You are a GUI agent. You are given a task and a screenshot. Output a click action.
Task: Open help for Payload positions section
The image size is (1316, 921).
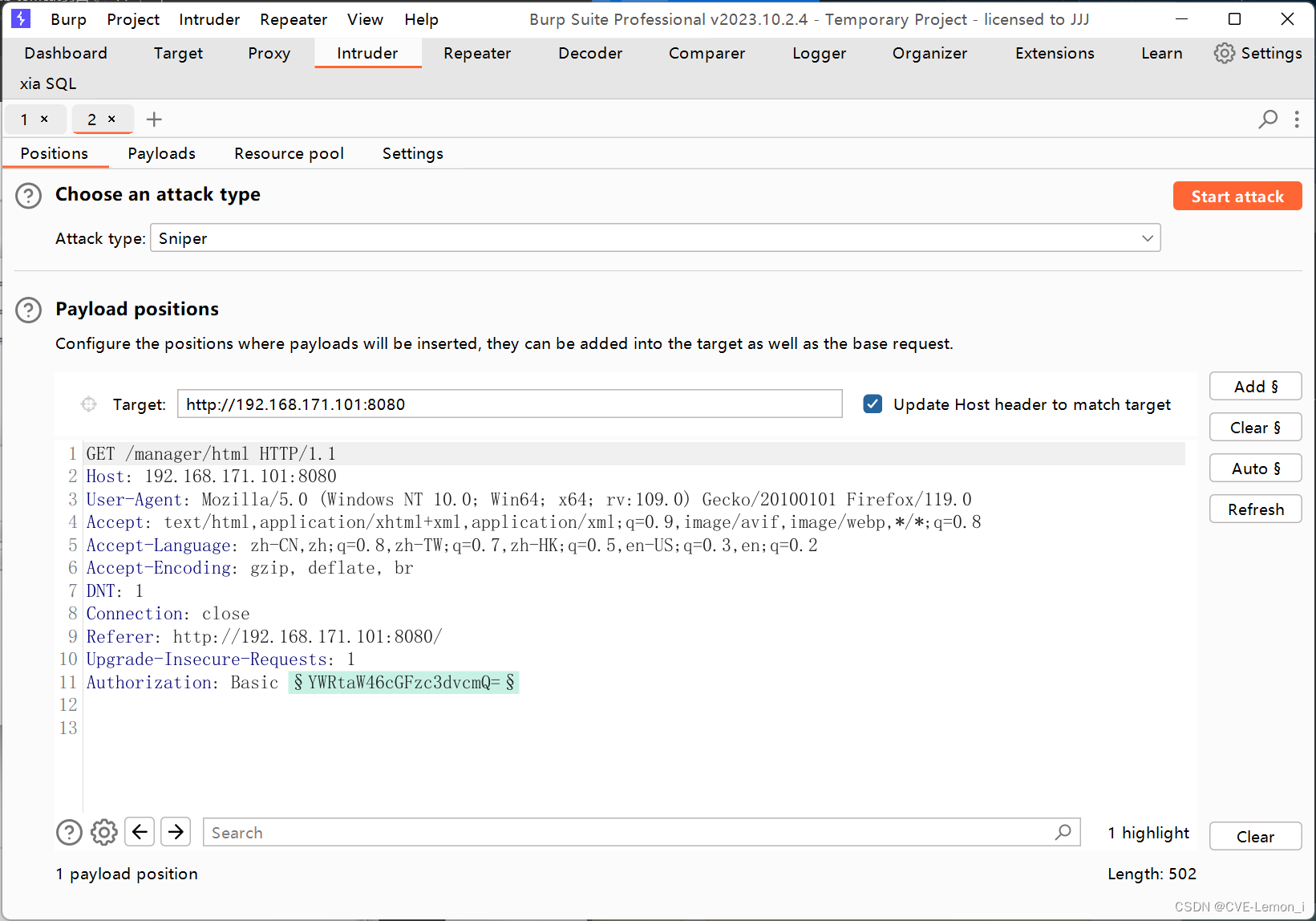click(29, 310)
